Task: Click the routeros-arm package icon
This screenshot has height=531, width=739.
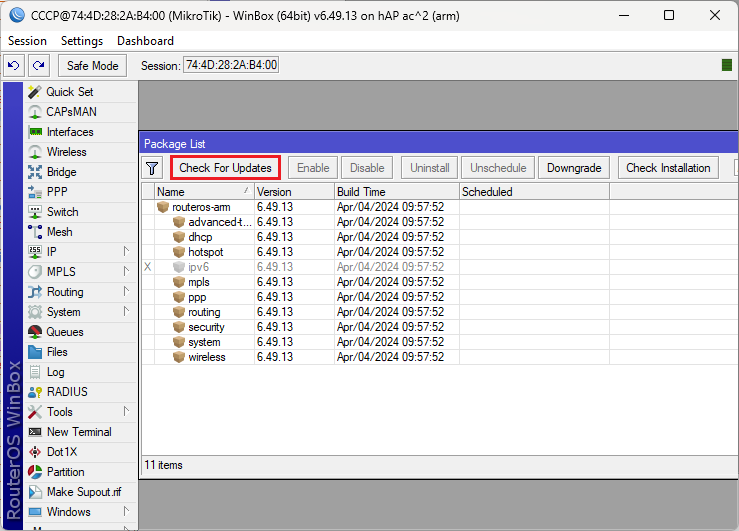Action: [x=163, y=207]
